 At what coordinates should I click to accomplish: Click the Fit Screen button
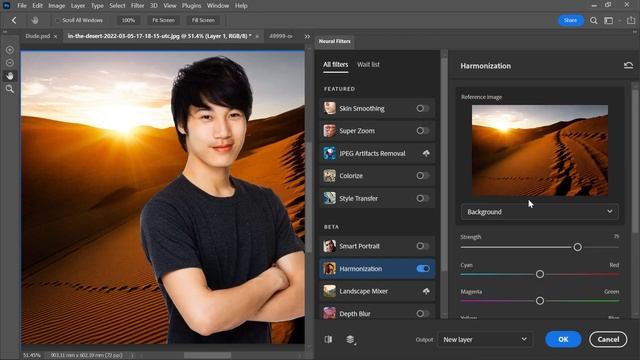tap(163, 20)
